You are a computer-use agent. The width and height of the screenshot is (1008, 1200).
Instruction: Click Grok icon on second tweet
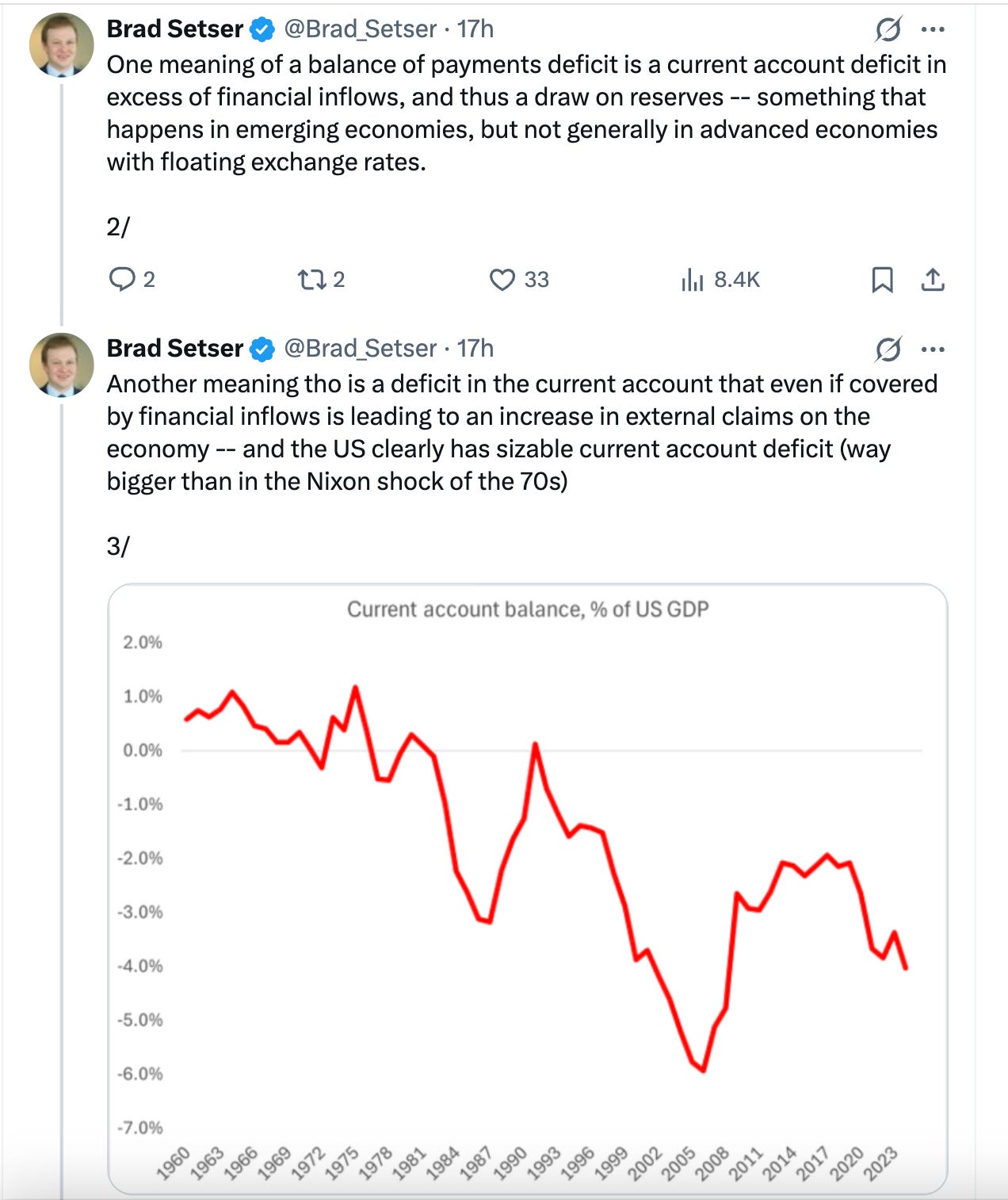[888, 349]
